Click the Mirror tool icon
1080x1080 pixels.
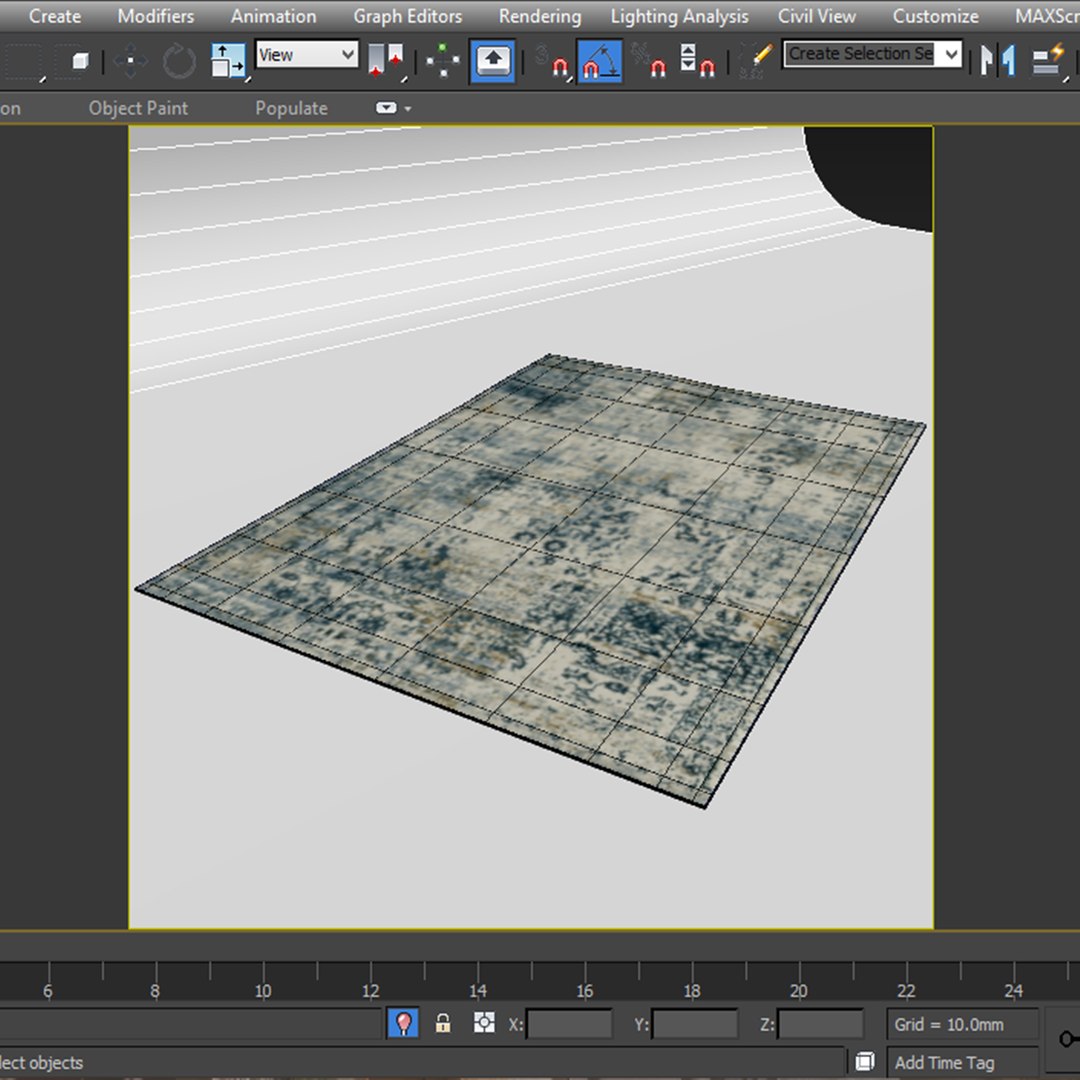pos(999,61)
